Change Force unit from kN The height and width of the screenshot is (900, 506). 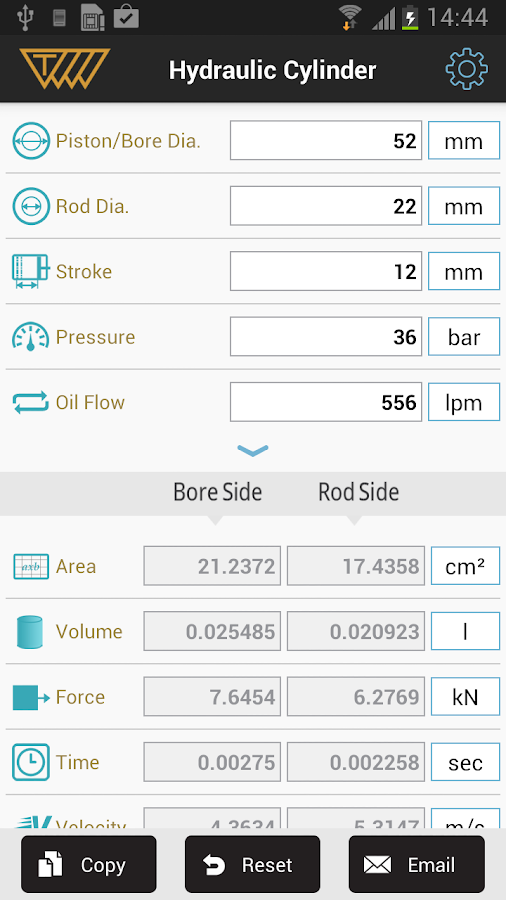[465, 697]
